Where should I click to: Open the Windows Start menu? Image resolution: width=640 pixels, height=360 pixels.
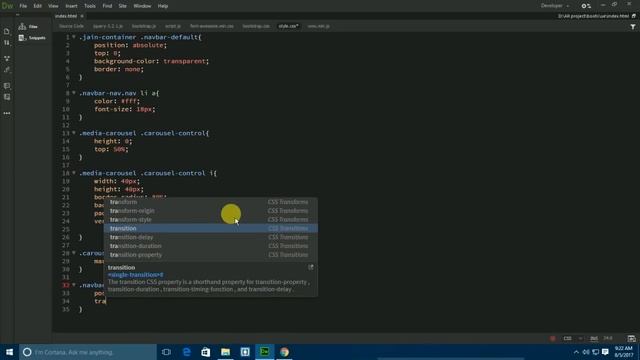coord(9,352)
